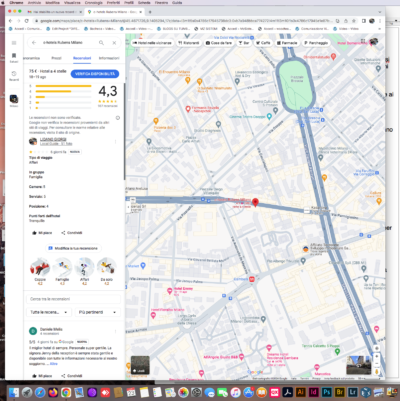Open Safari in the Dock
400x401 pixels.
(40, 392)
